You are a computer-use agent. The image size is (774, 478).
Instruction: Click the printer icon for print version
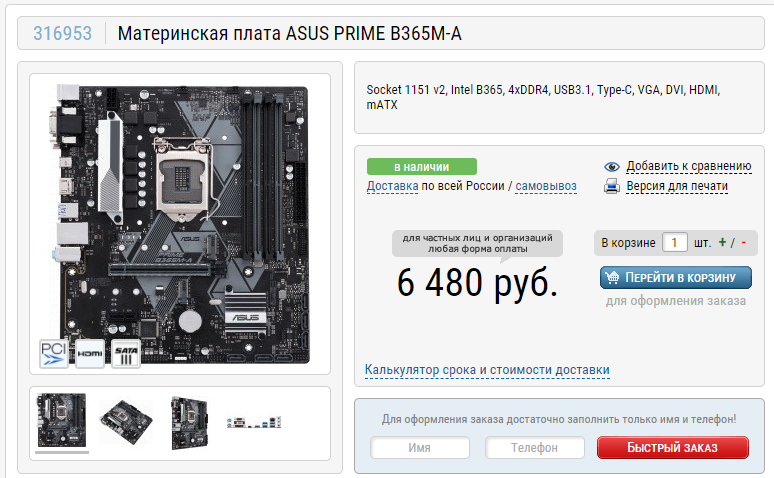pos(612,186)
